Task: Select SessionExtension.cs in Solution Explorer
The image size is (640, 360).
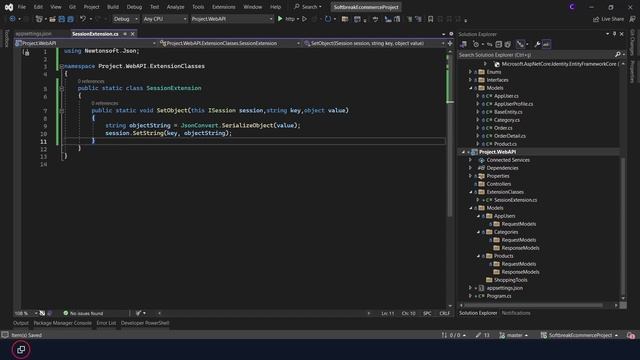Action: pos(516,200)
